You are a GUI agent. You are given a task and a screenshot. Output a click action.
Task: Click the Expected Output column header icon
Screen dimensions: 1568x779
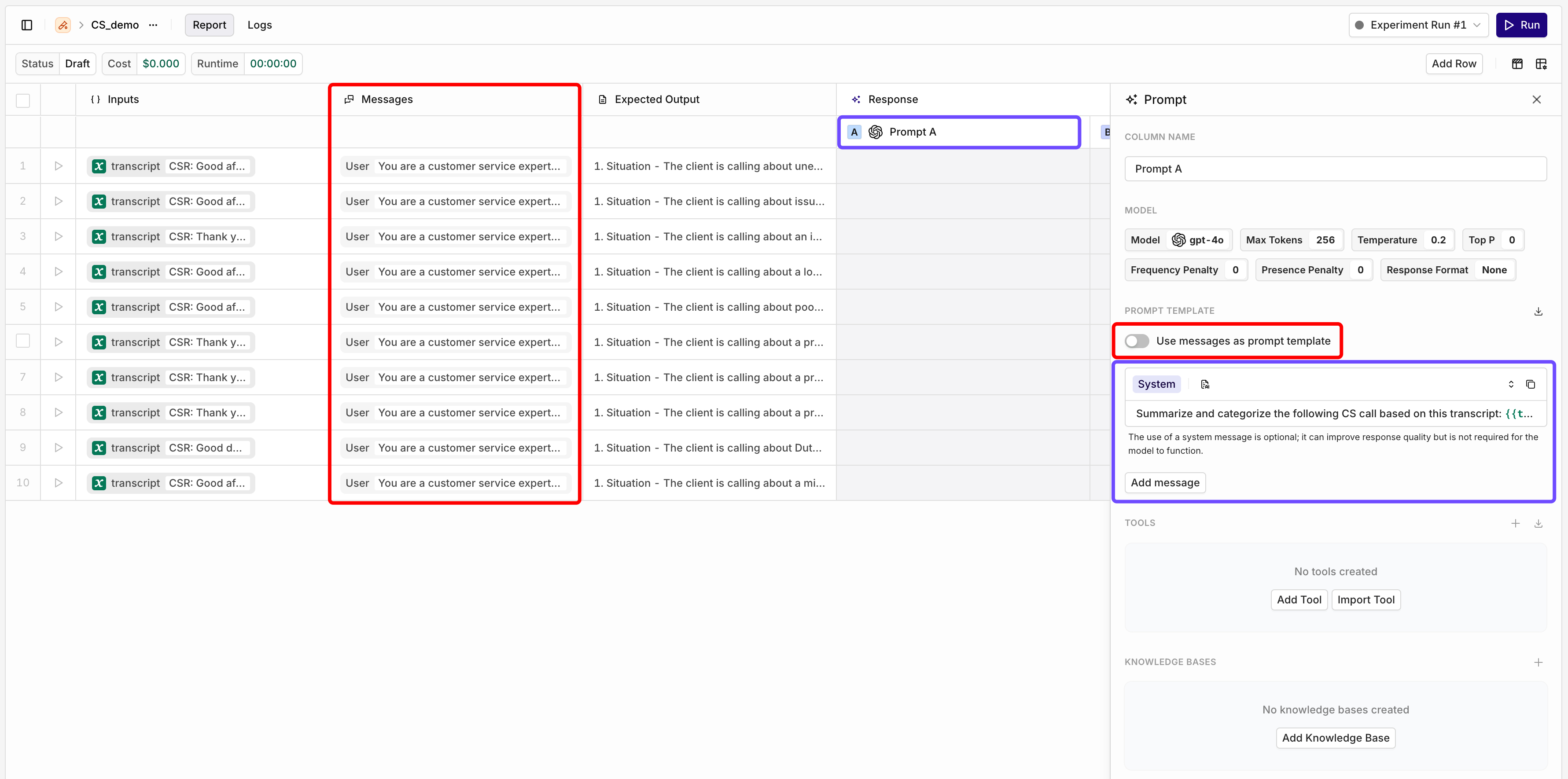603,99
